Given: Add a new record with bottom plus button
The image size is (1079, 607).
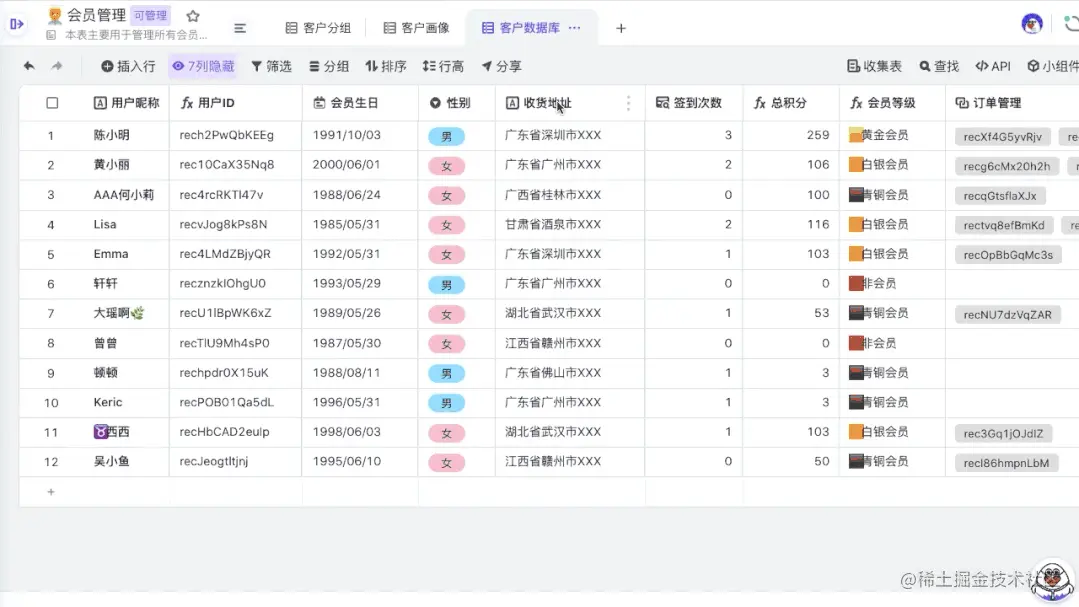Looking at the screenshot, I should (50, 491).
